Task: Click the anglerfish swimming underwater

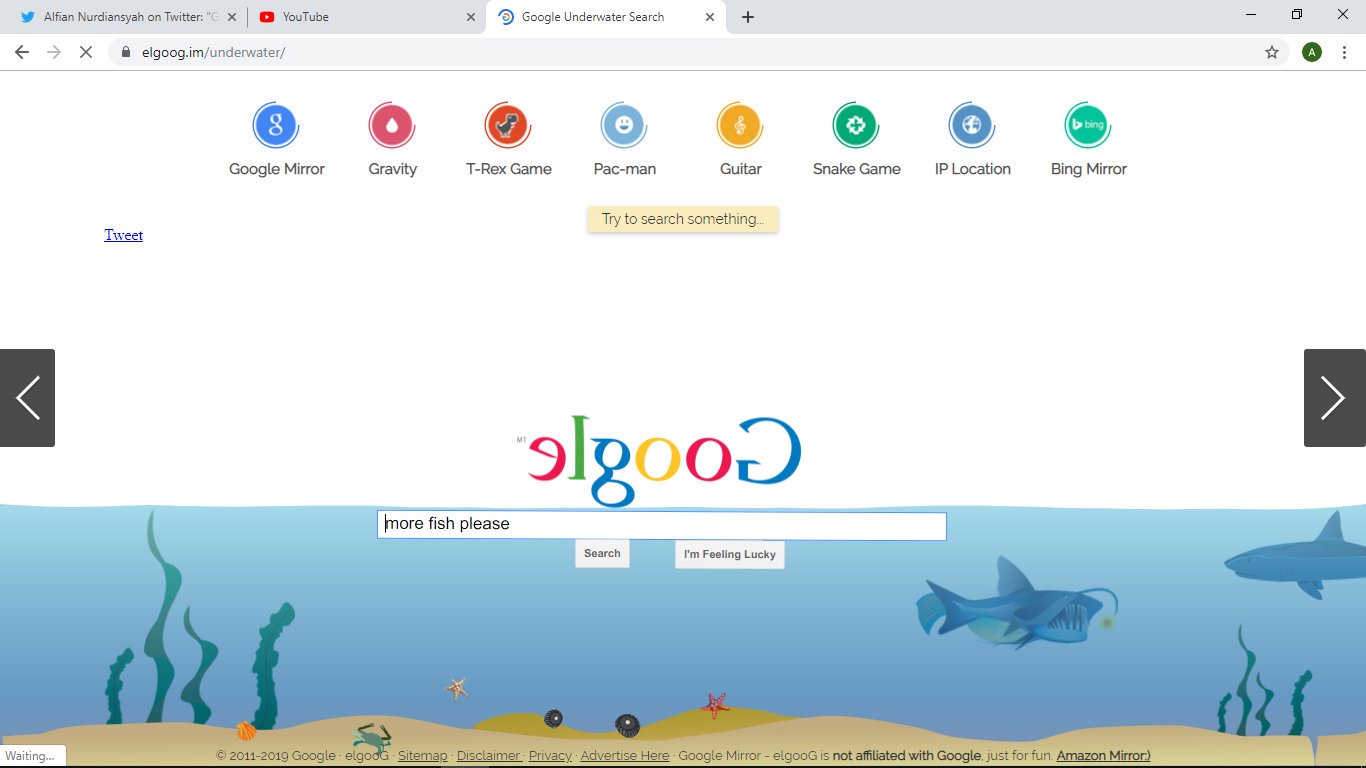Action: 1015,603
